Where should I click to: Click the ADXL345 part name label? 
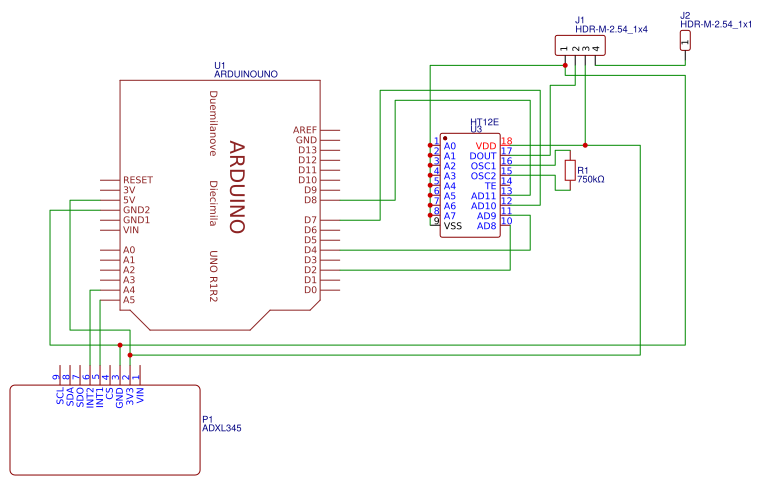221,429
